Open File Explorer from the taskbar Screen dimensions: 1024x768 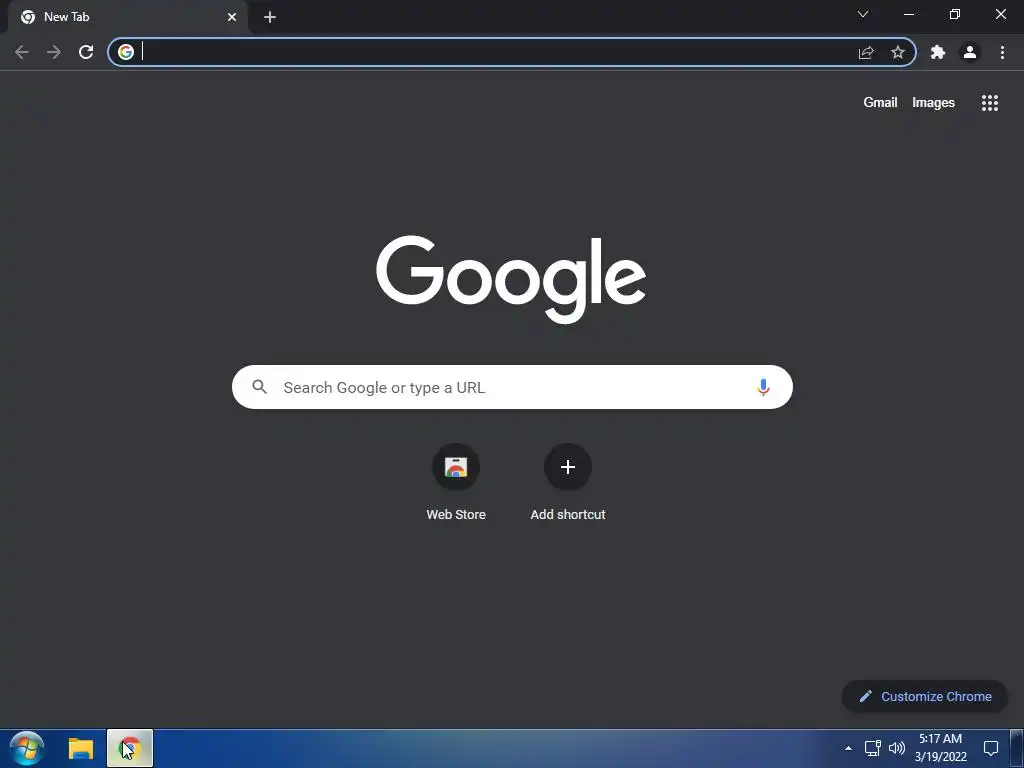(81, 748)
